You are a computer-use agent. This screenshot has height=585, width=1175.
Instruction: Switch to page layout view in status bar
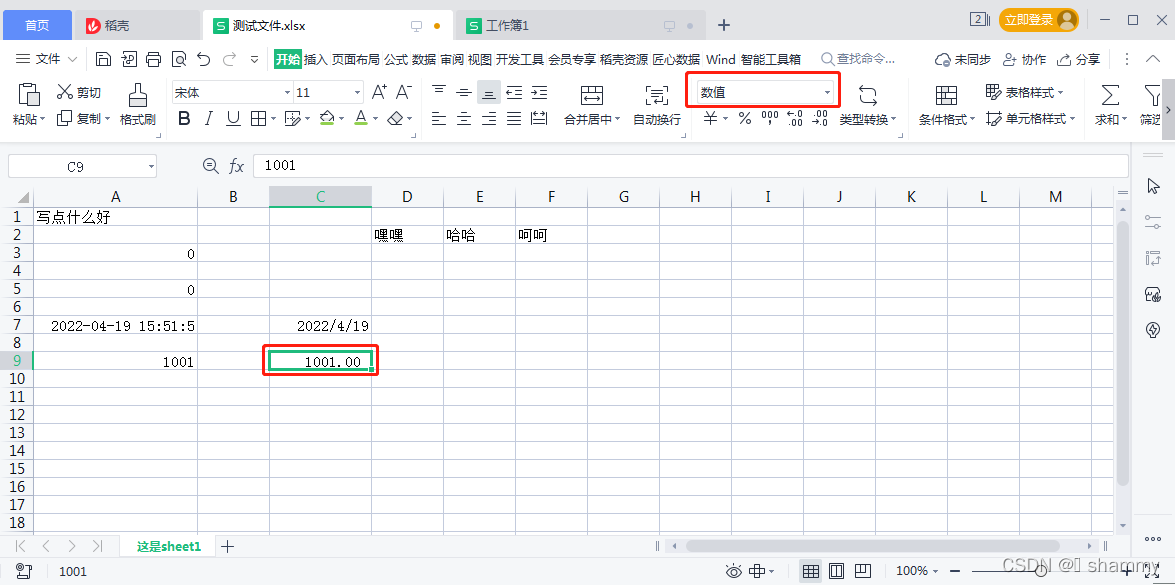(x=836, y=571)
